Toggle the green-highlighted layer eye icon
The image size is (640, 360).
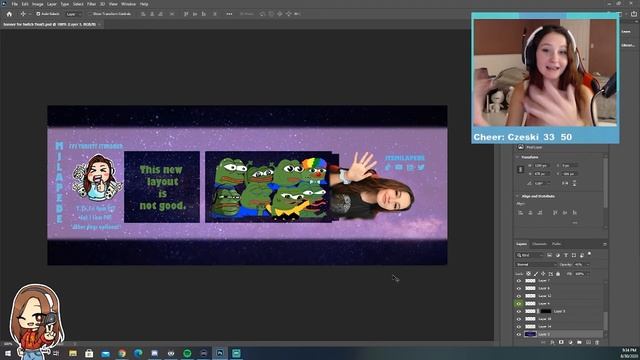pos(519,304)
